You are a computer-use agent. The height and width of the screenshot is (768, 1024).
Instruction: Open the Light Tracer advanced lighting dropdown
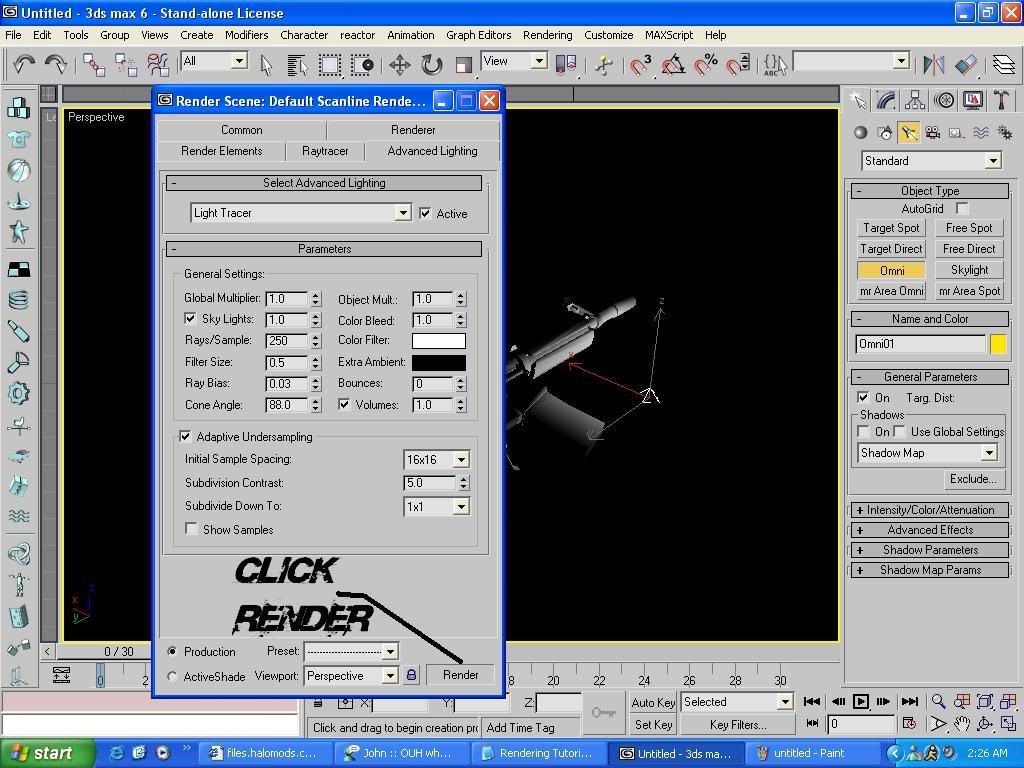pyautogui.click(x=403, y=213)
